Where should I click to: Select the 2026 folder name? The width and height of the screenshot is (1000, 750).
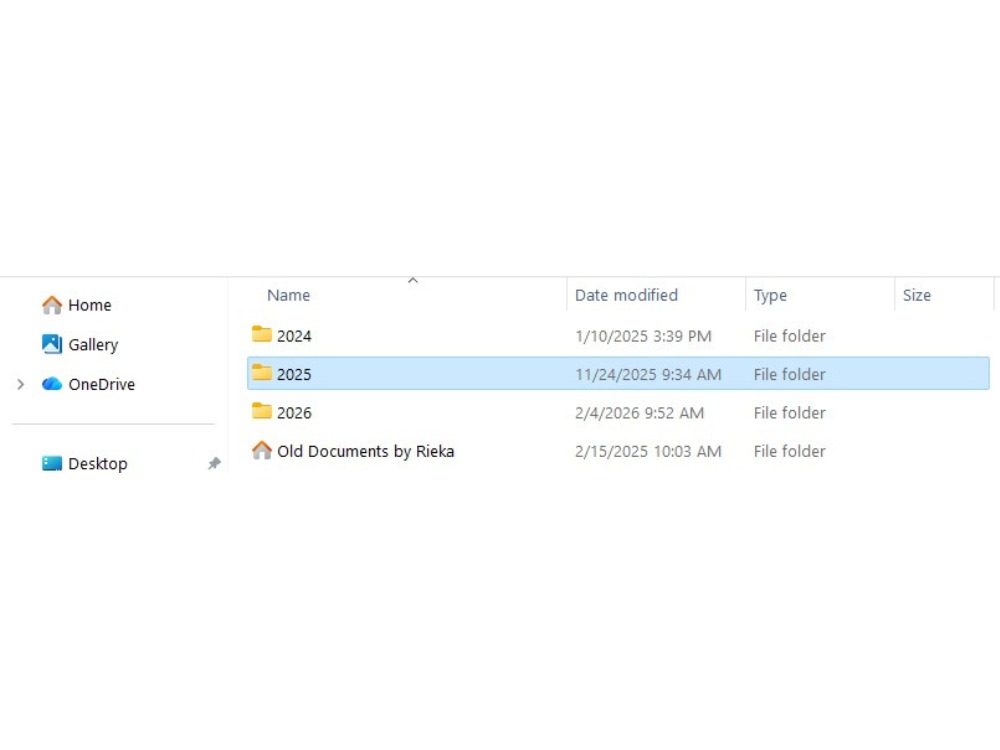(294, 413)
